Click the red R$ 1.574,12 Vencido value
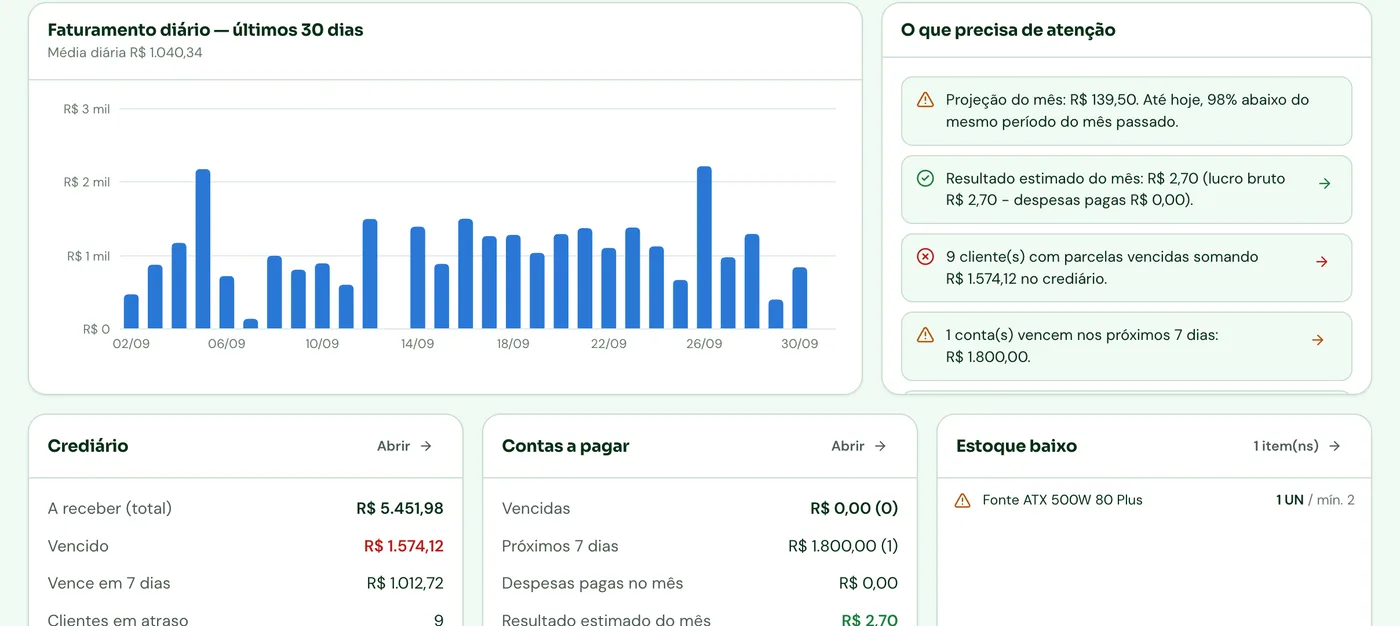1400x626 pixels. click(x=404, y=546)
